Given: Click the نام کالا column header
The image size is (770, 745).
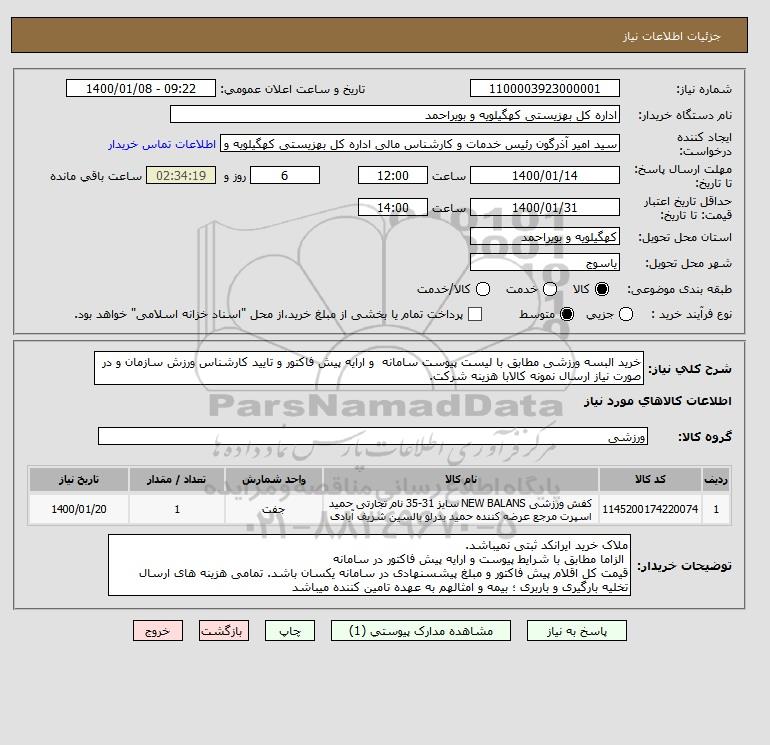Looking at the screenshot, I should point(461,479).
